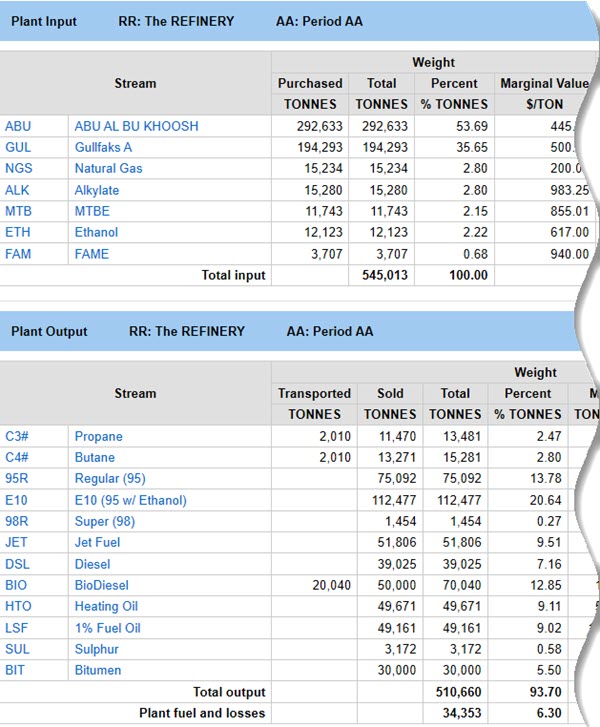Select the Heating Oil stream link
The height and width of the screenshot is (727, 600).
106,606
